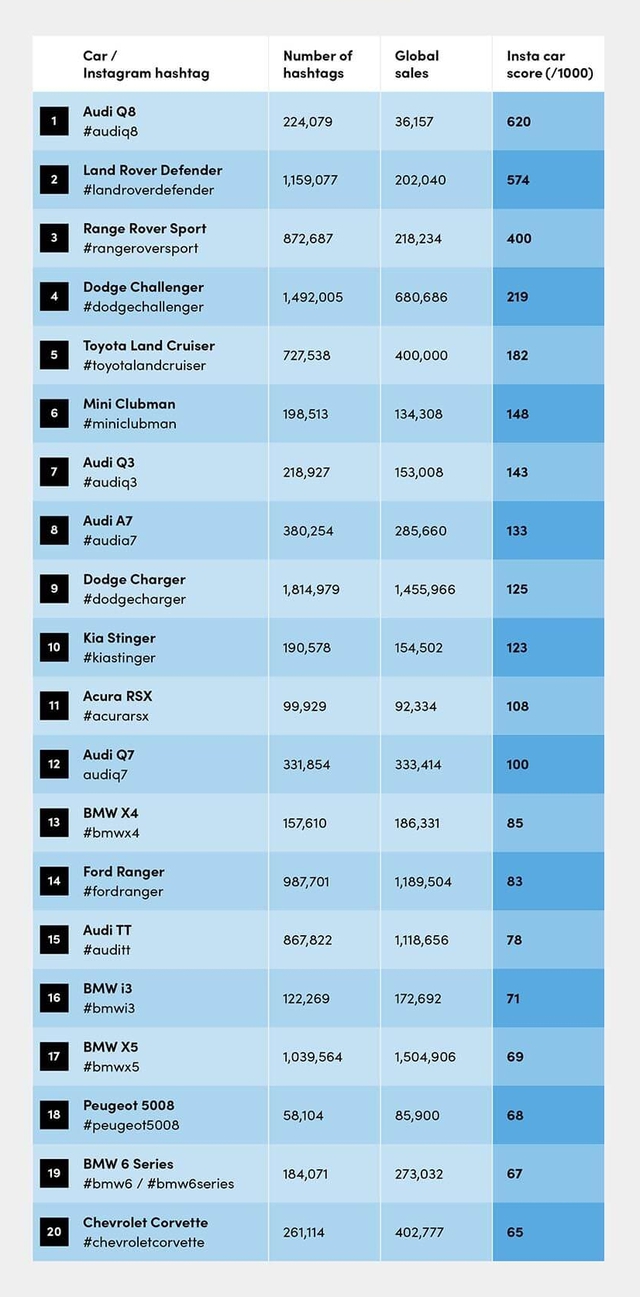Click the 620 score cell for Audi Q8
The width and height of the screenshot is (640, 1297).
tap(519, 121)
